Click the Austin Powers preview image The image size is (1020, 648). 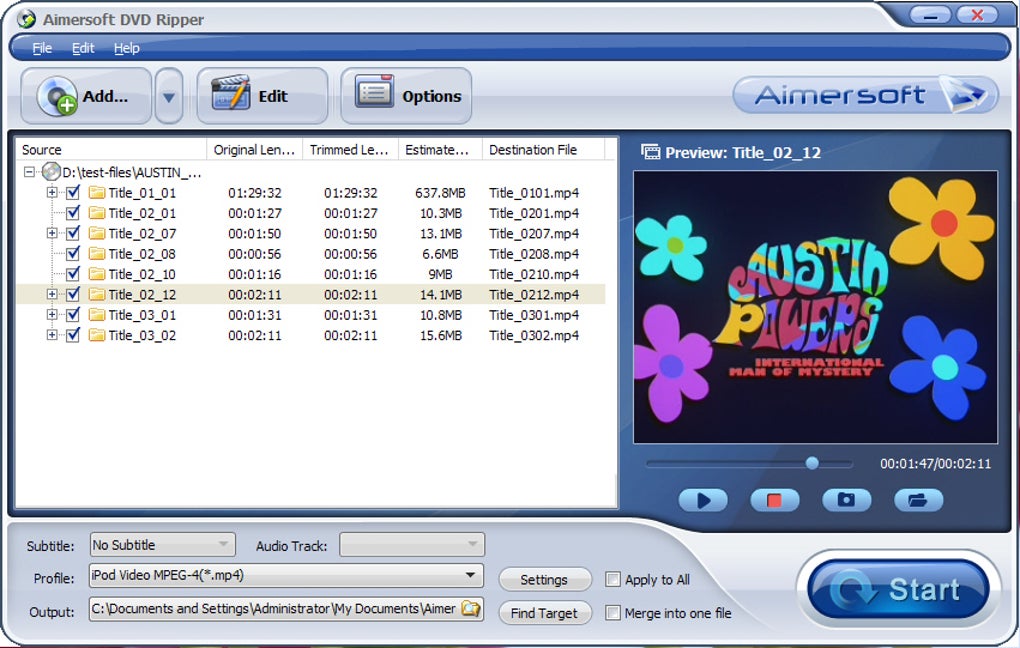click(815, 307)
